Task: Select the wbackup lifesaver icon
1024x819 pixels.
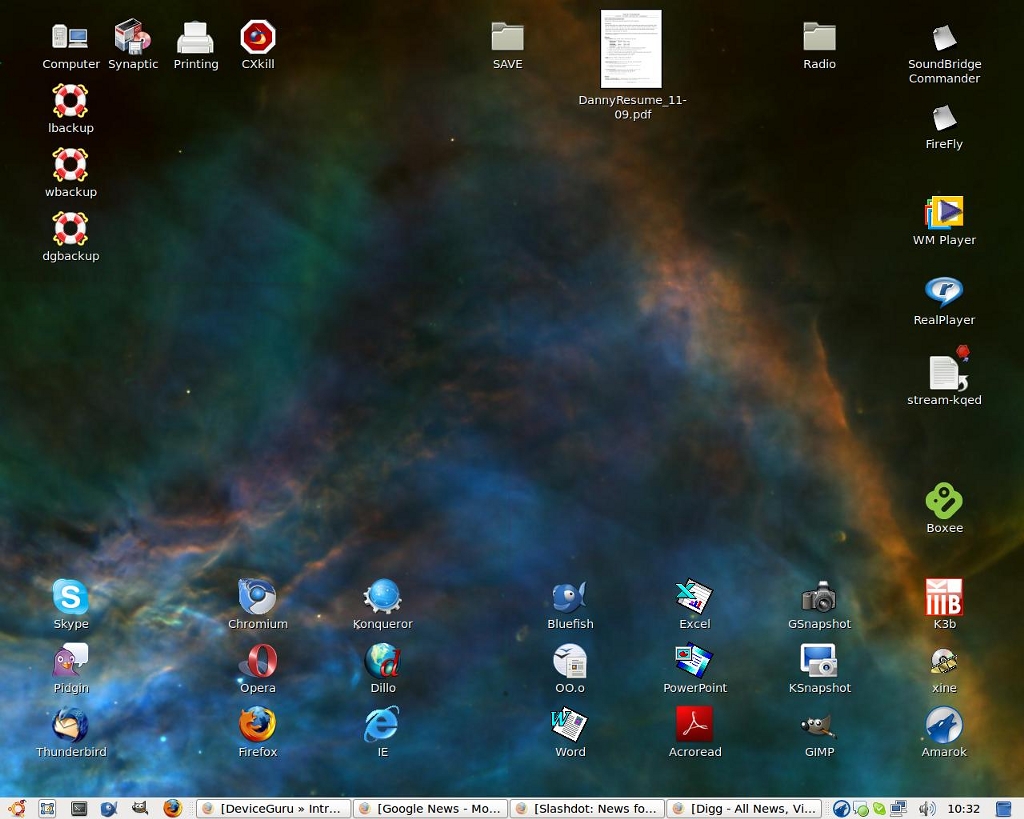Action: tap(71, 165)
